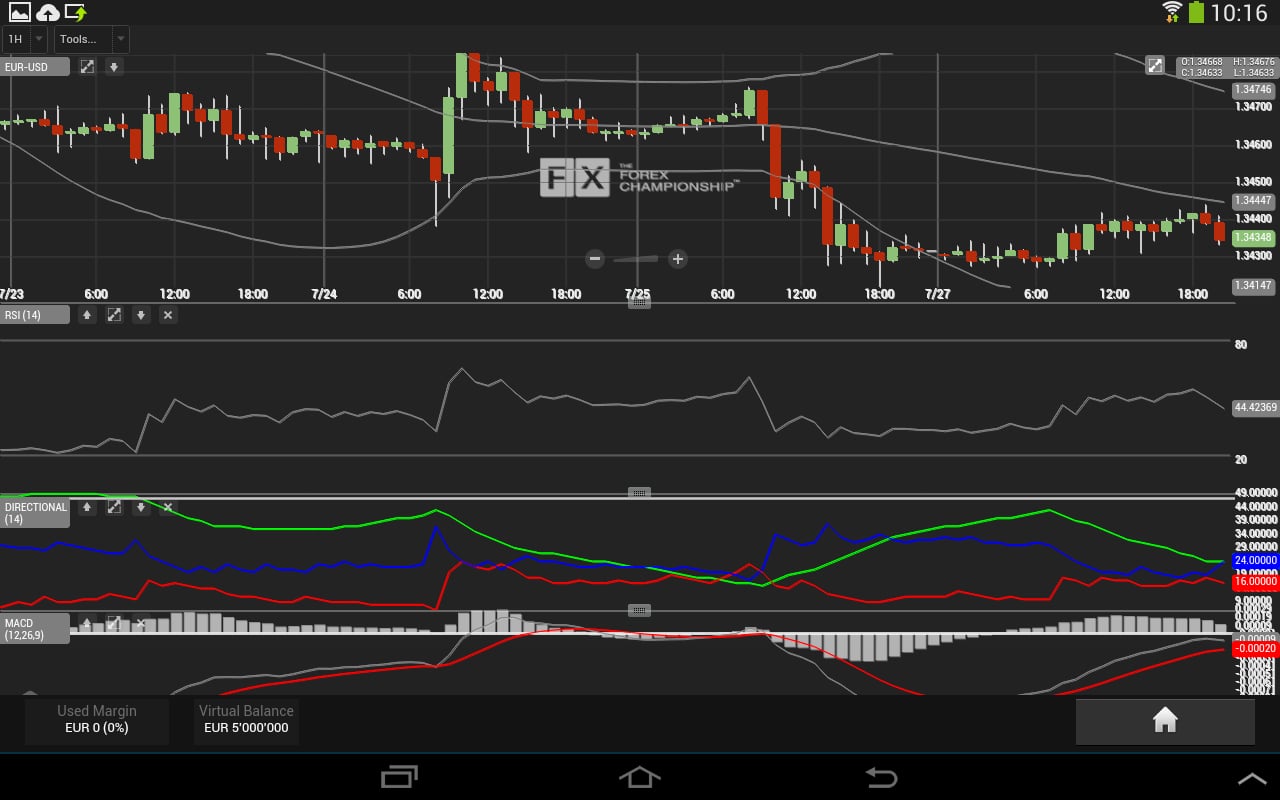Image resolution: width=1280 pixels, height=800 pixels.
Task: Click the 1.34447 middle band price tag
Action: pos(1254,201)
